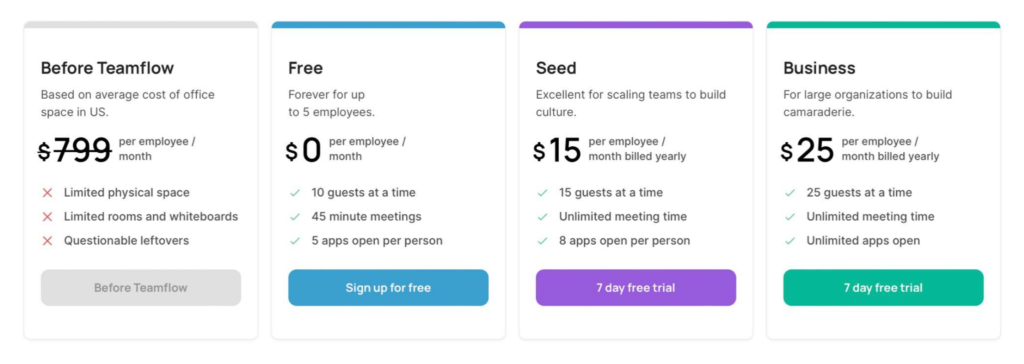Select the Seed plan heading
The height and width of the screenshot is (364, 1024).
pos(556,68)
